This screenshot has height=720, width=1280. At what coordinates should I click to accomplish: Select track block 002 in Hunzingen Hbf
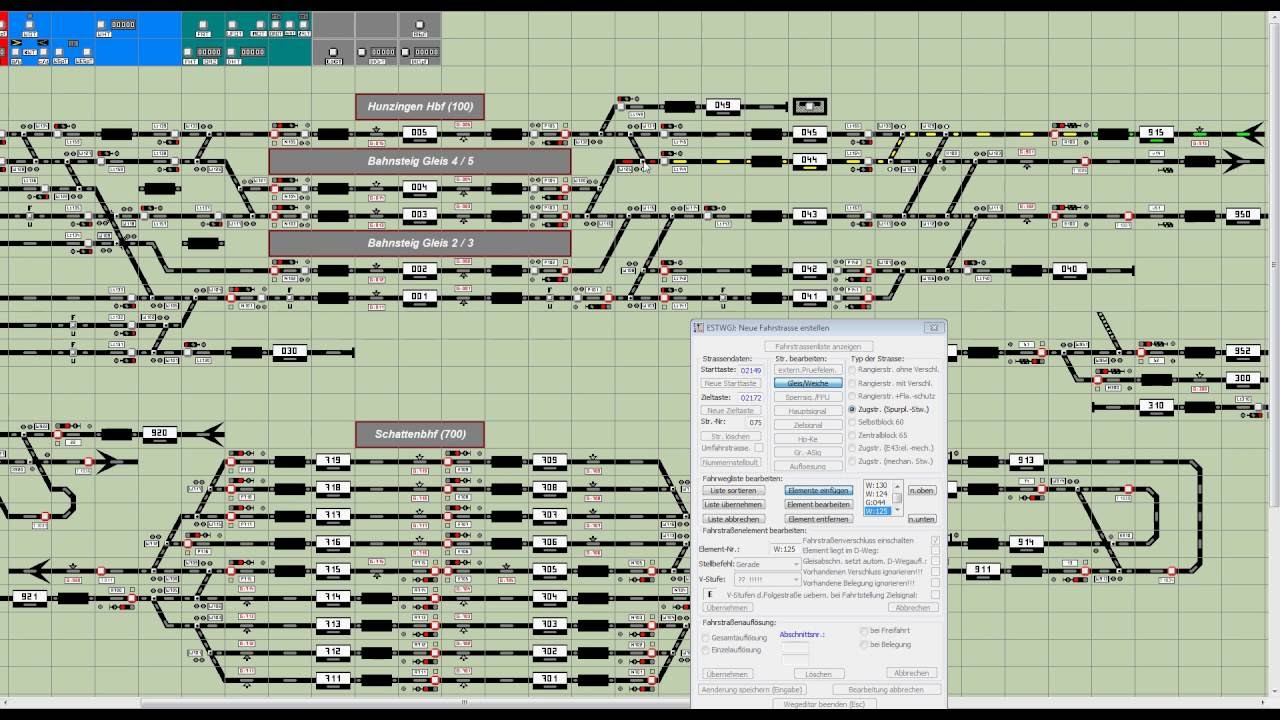tap(419, 270)
